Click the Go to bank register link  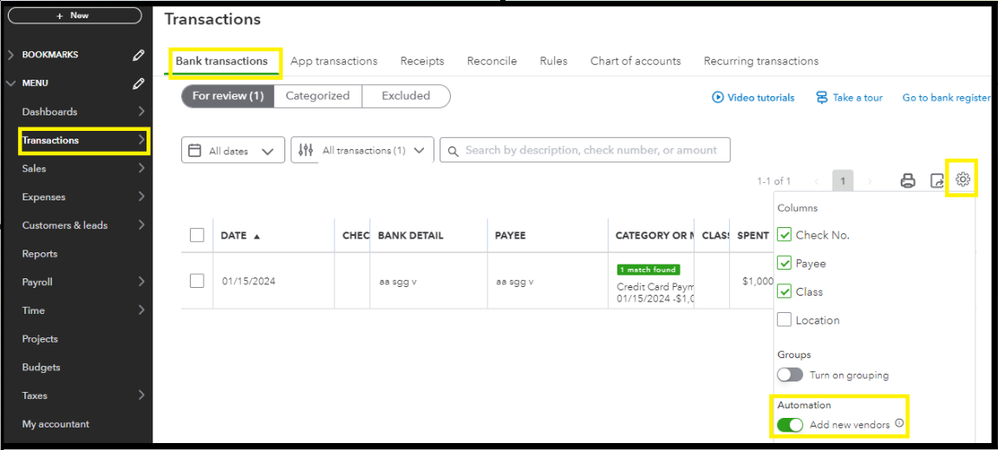pos(945,98)
